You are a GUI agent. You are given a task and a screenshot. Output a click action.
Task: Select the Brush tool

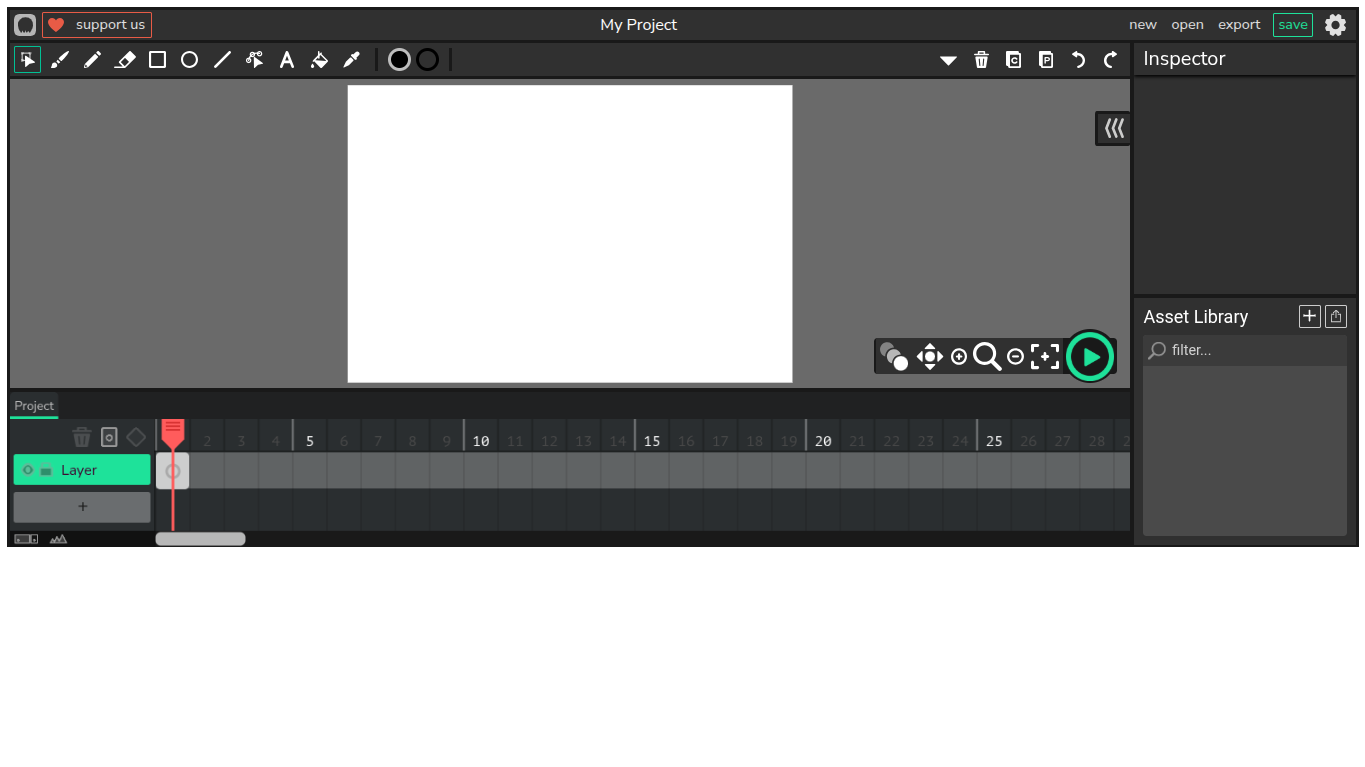60,60
